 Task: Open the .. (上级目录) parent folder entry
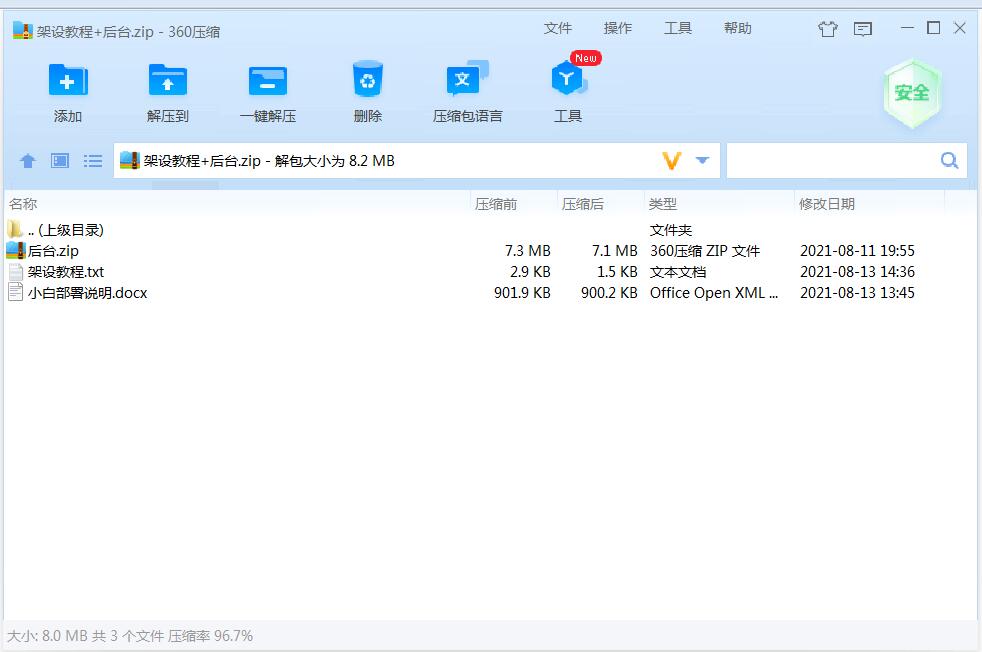point(65,230)
